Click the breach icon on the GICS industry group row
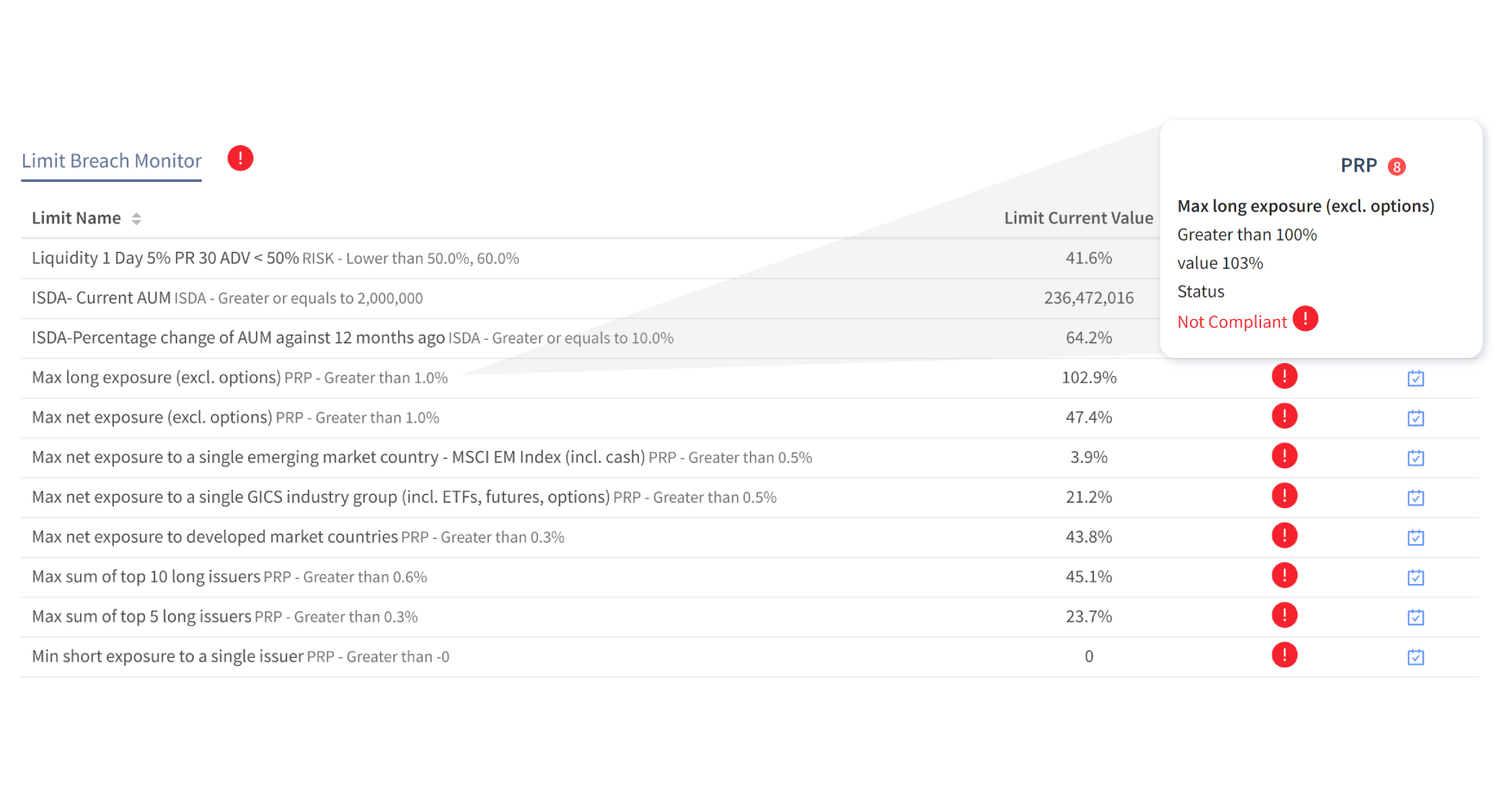Viewport: 1512px width, 795px height. pos(1284,496)
